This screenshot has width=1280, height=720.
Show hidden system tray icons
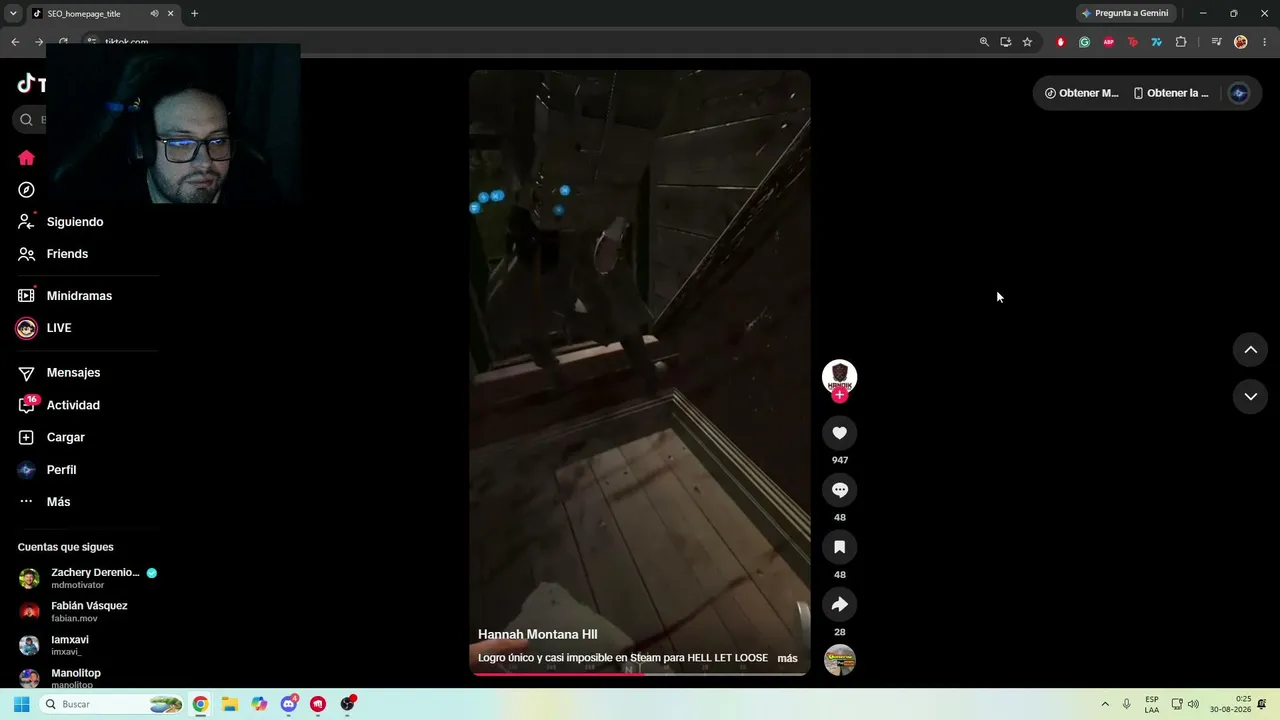point(1105,704)
